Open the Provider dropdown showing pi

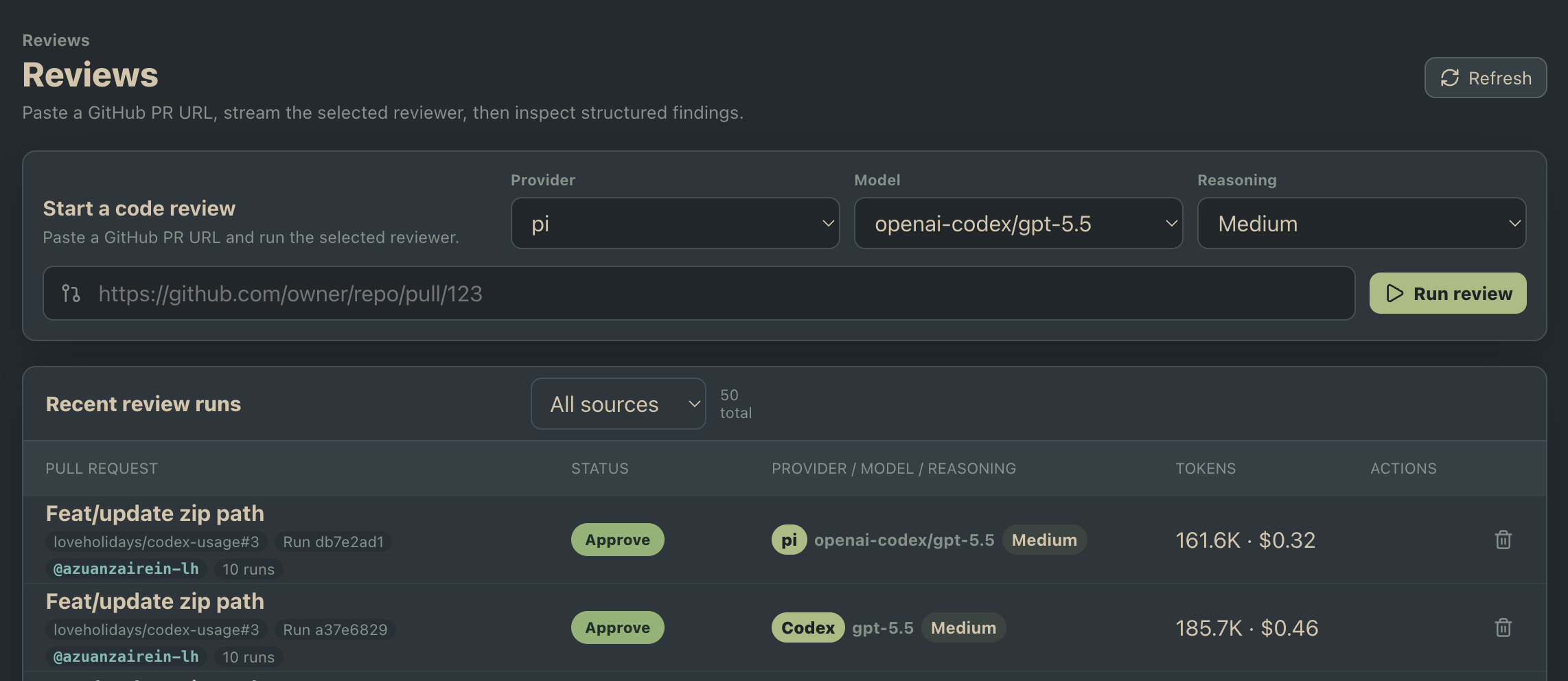675,223
